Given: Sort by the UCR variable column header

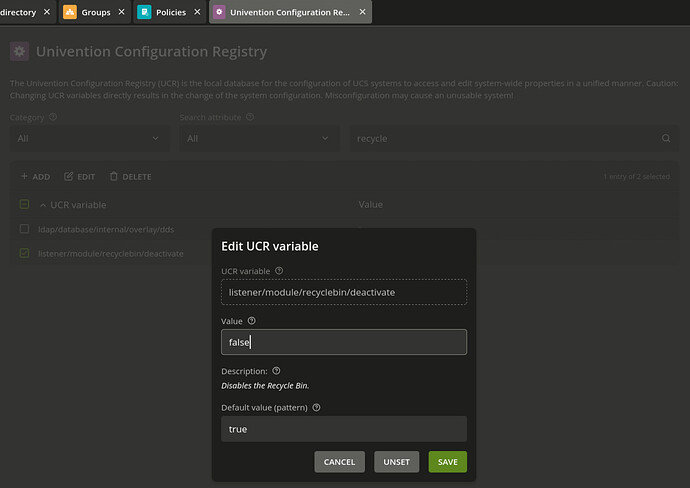Looking at the screenshot, I should [x=78, y=205].
